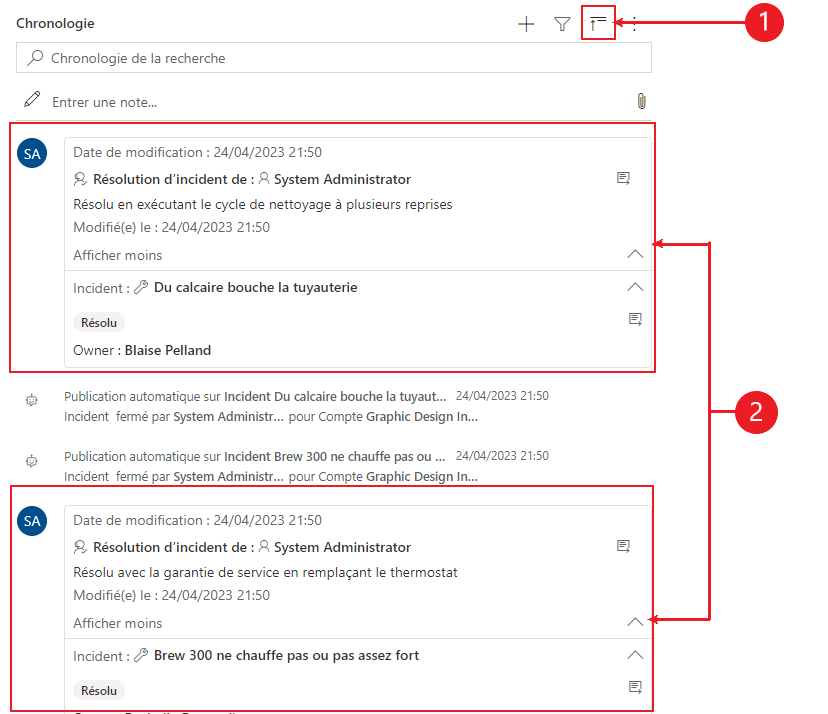Screen dimensions: 828x714
Task: Click Résolu badge under Brew 300 incident
Action: pyautogui.click(x=99, y=691)
